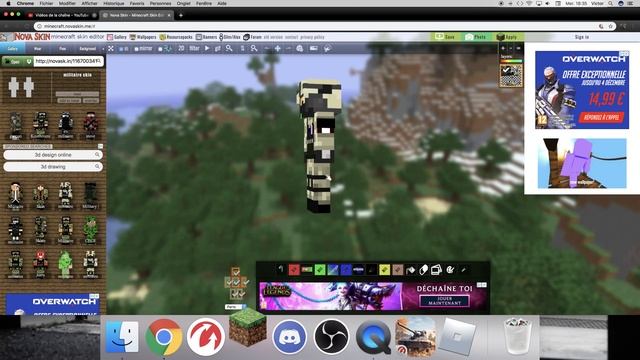Open the Gallery page link
Viewport: 640px width, 360px height.
[117, 37]
